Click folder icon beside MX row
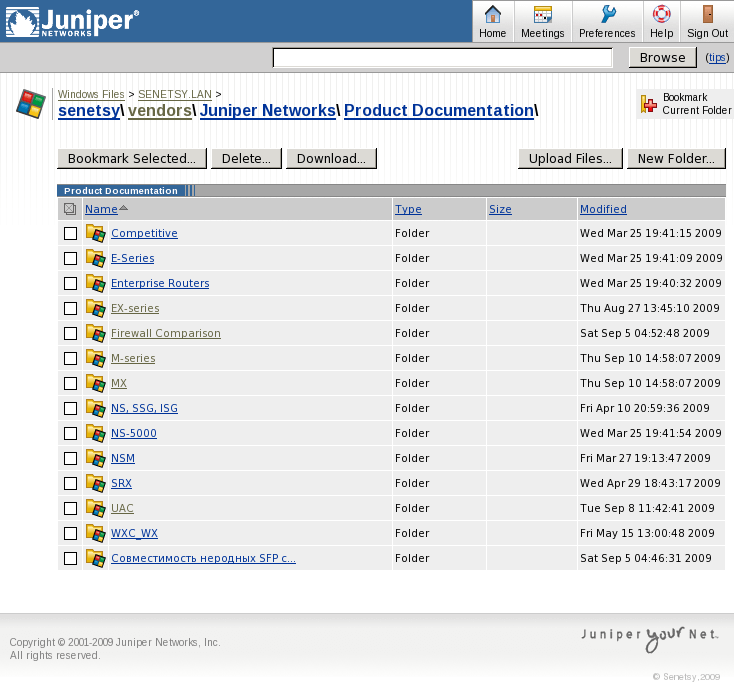The height and width of the screenshot is (692, 734). (x=95, y=383)
